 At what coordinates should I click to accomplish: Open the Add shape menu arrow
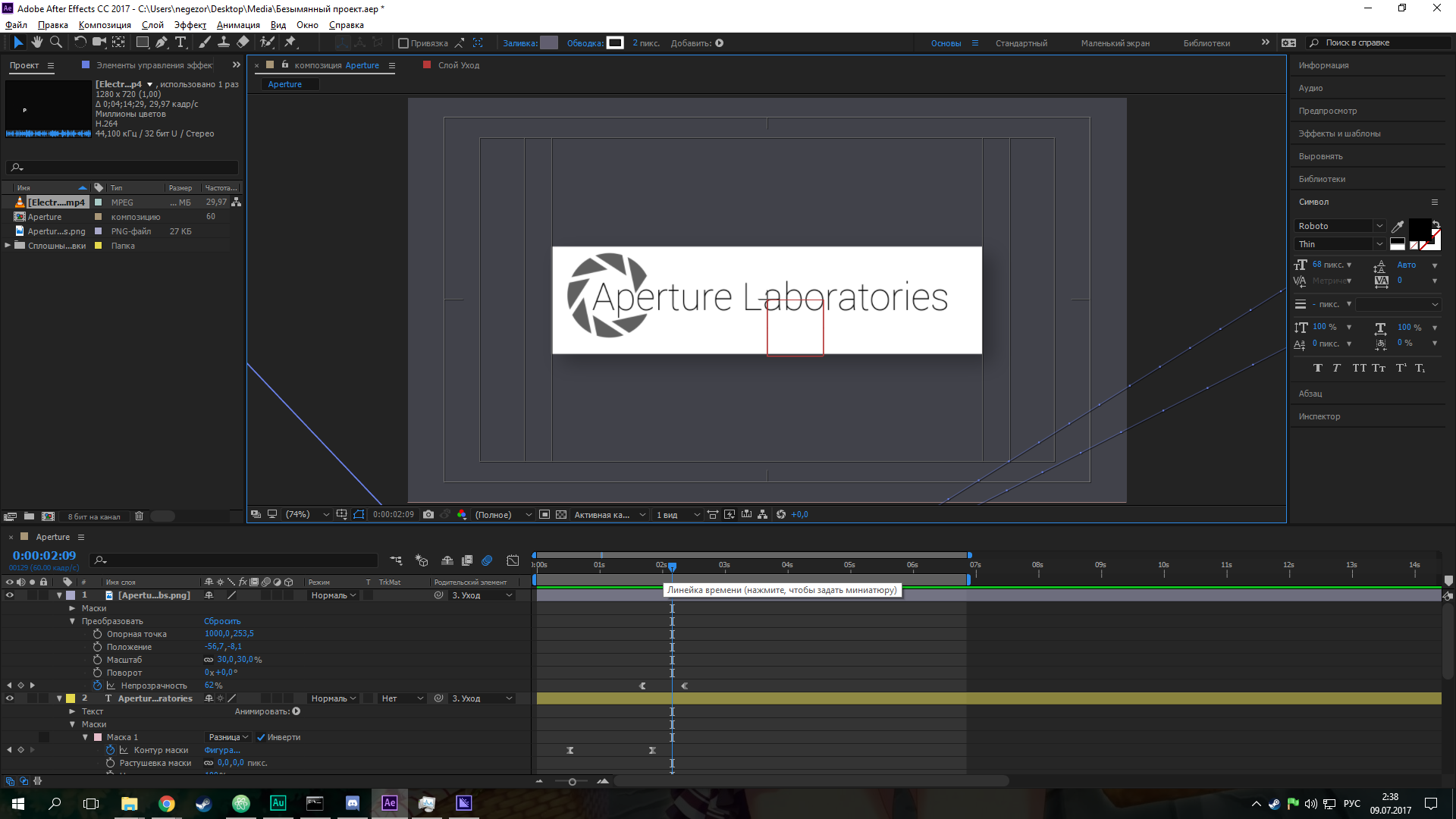point(720,43)
